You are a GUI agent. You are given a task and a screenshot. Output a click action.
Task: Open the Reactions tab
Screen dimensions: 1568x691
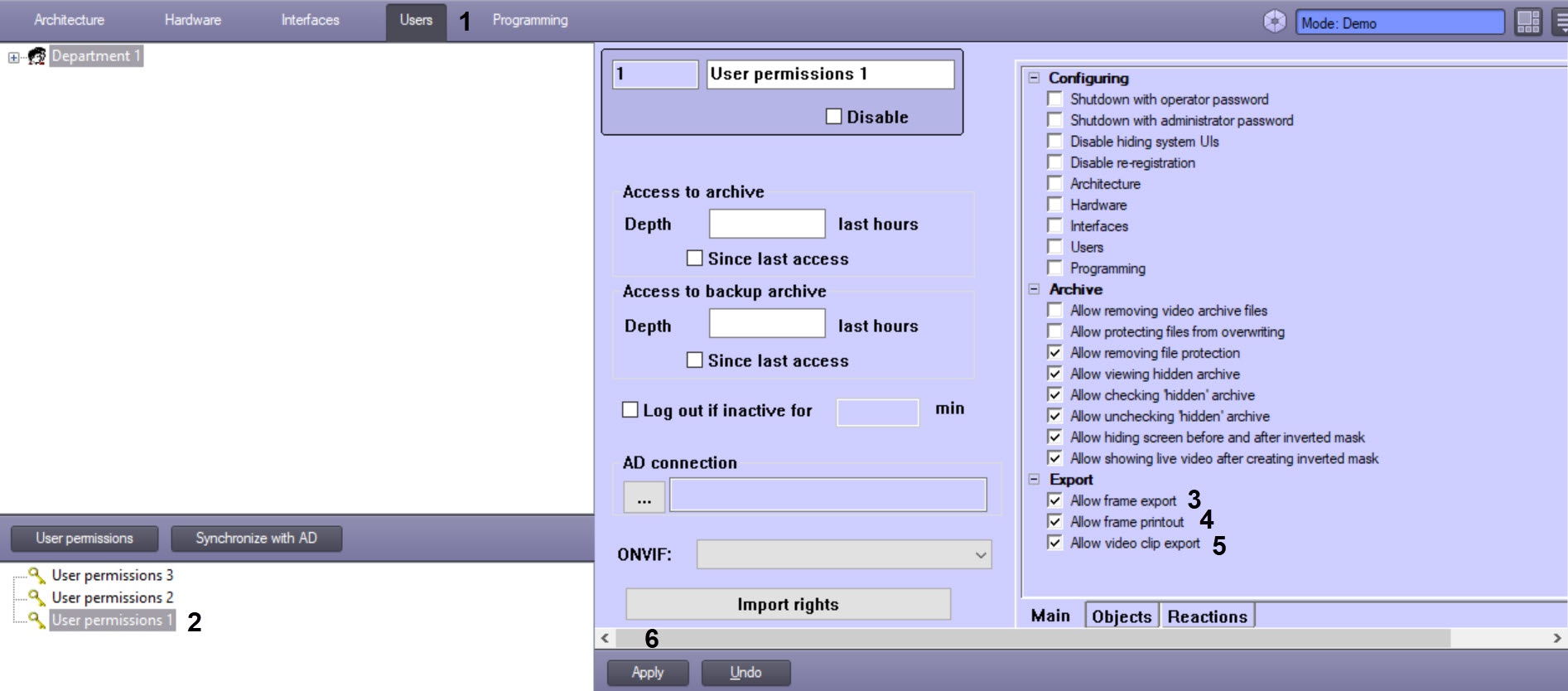(x=1207, y=616)
